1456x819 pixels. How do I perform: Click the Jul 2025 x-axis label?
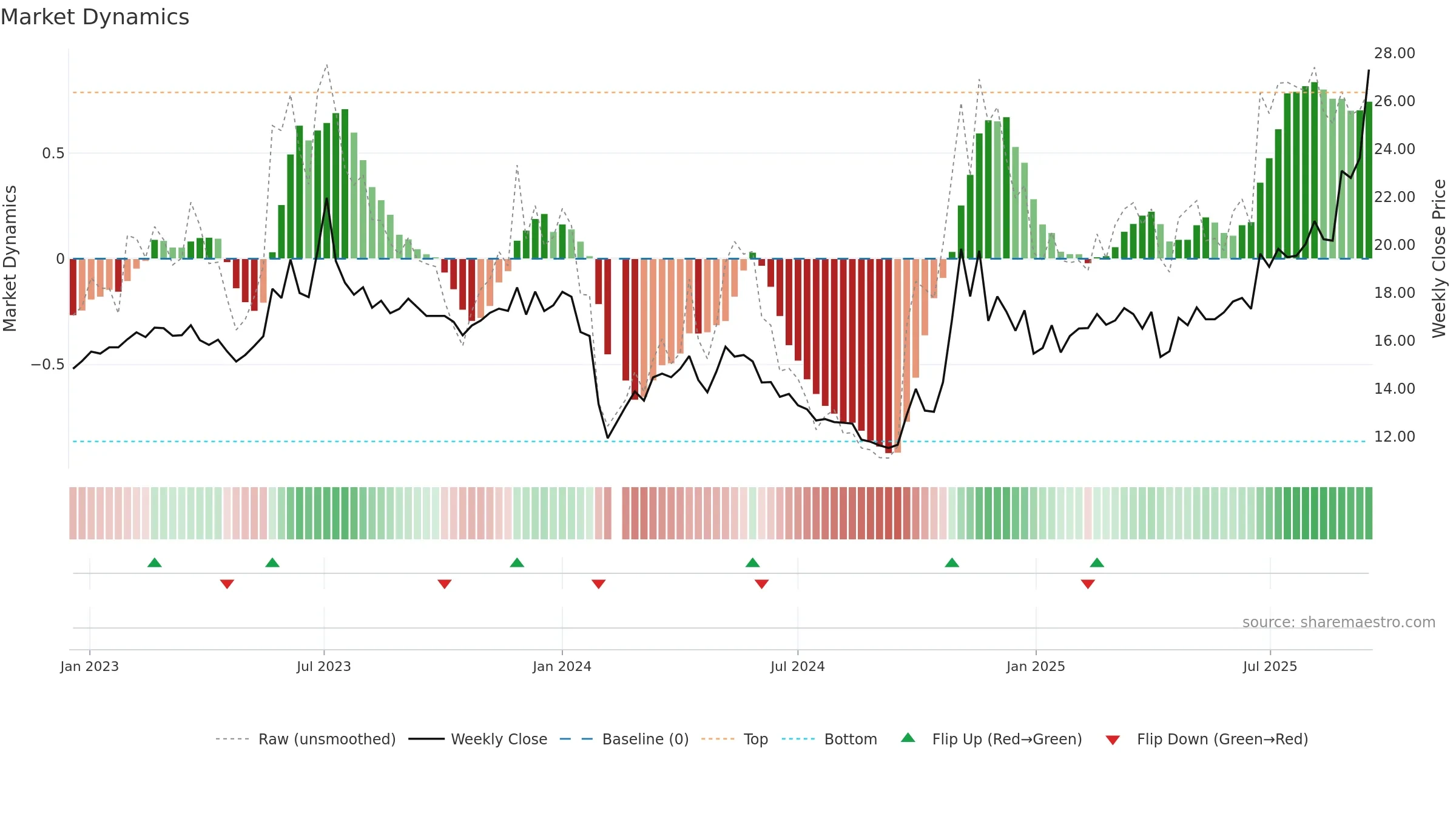pos(1270,666)
